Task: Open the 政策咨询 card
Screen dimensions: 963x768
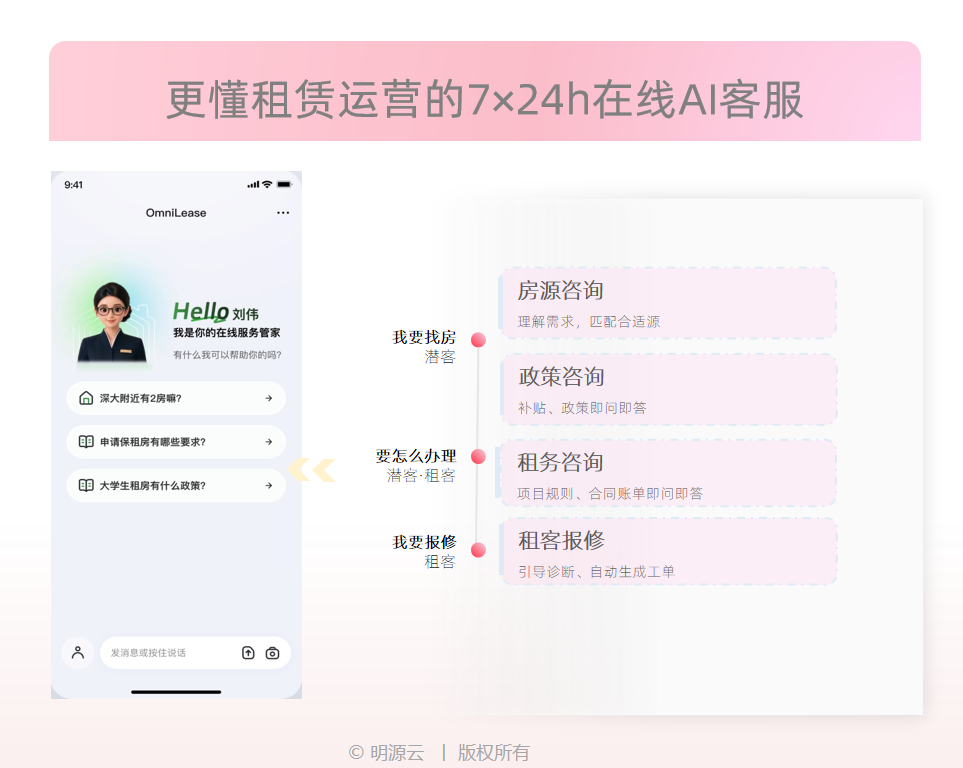Action: point(668,390)
